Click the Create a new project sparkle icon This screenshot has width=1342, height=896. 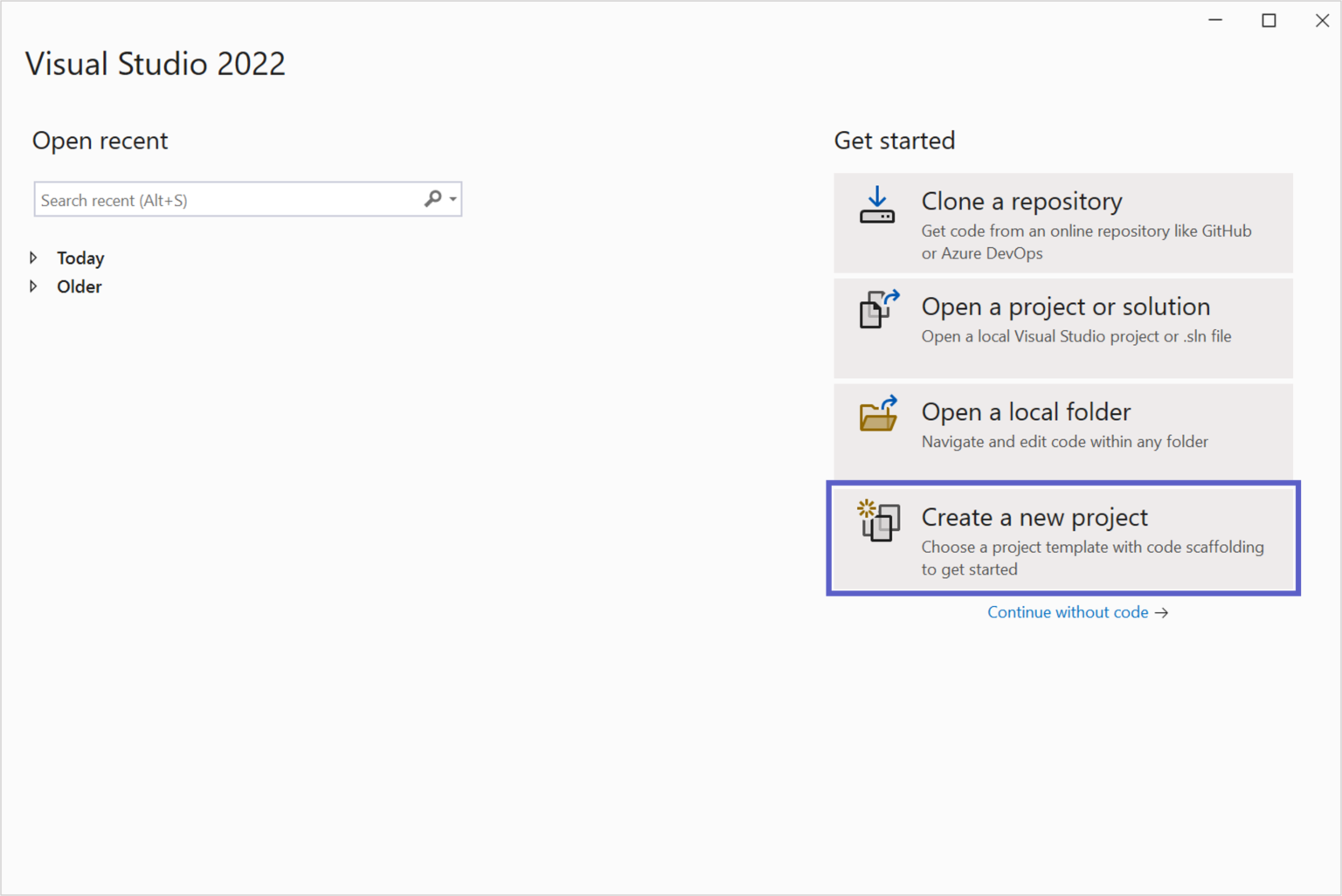pyautogui.click(x=867, y=507)
